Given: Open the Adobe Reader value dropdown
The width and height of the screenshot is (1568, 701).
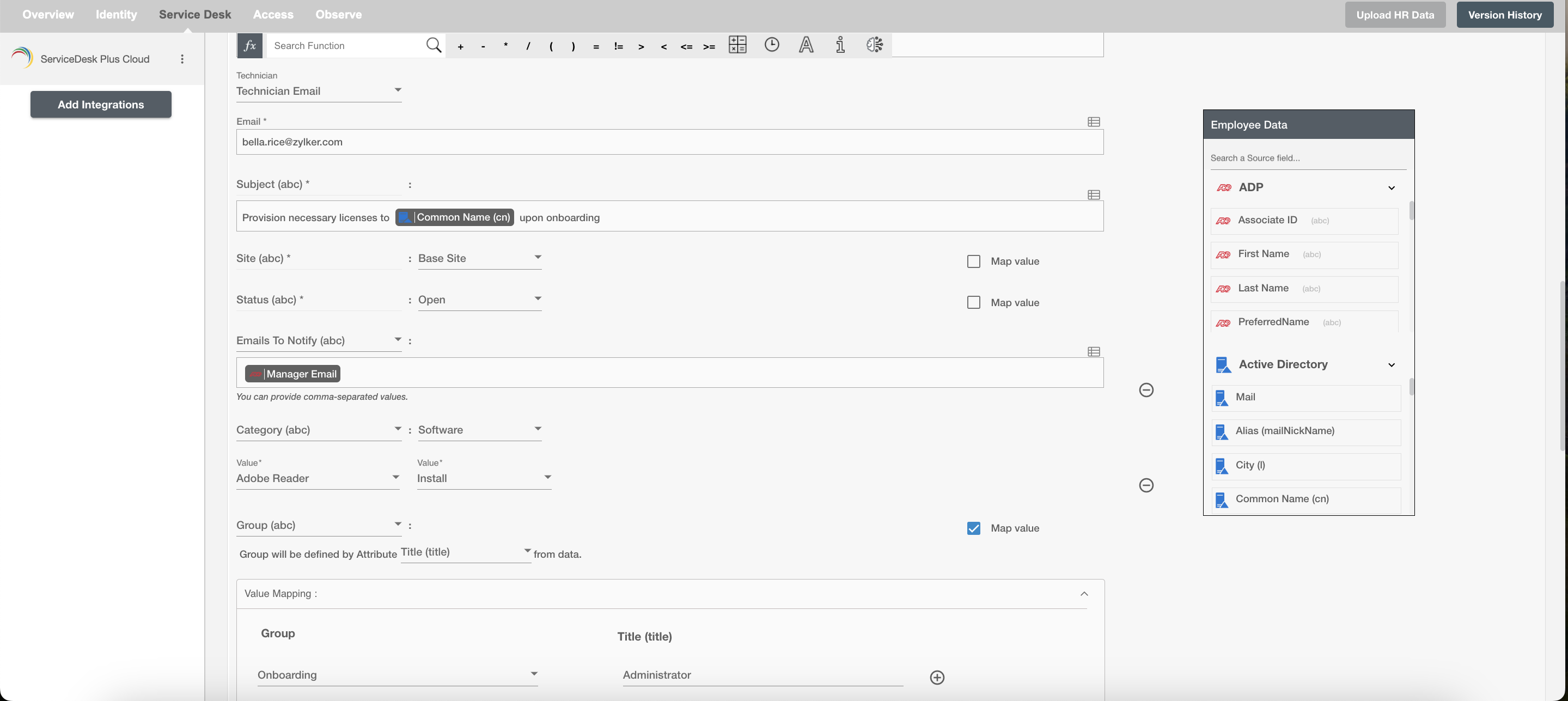Looking at the screenshot, I should 318,479.
